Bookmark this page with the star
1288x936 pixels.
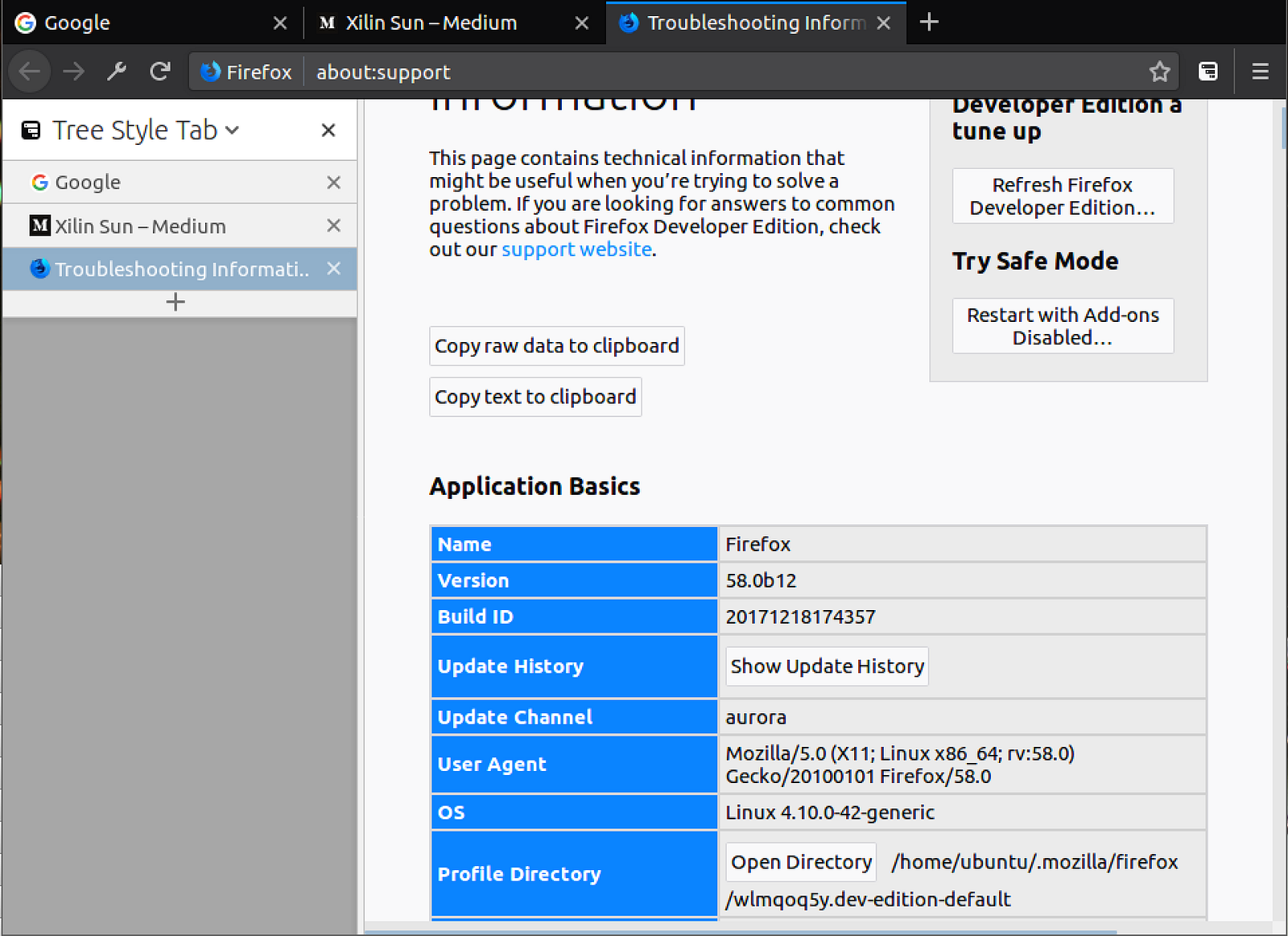click(1159, 72)
